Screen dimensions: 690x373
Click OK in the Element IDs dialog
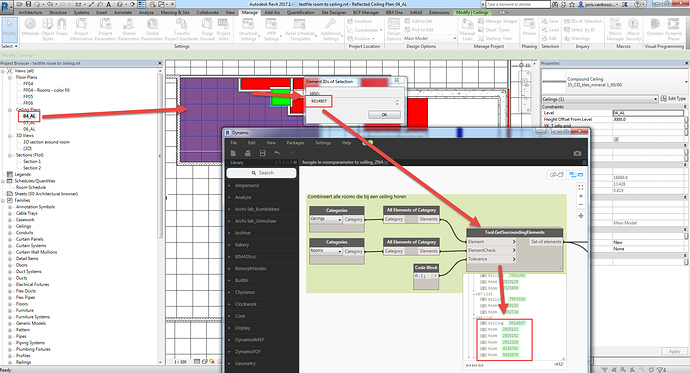(384, 114)
